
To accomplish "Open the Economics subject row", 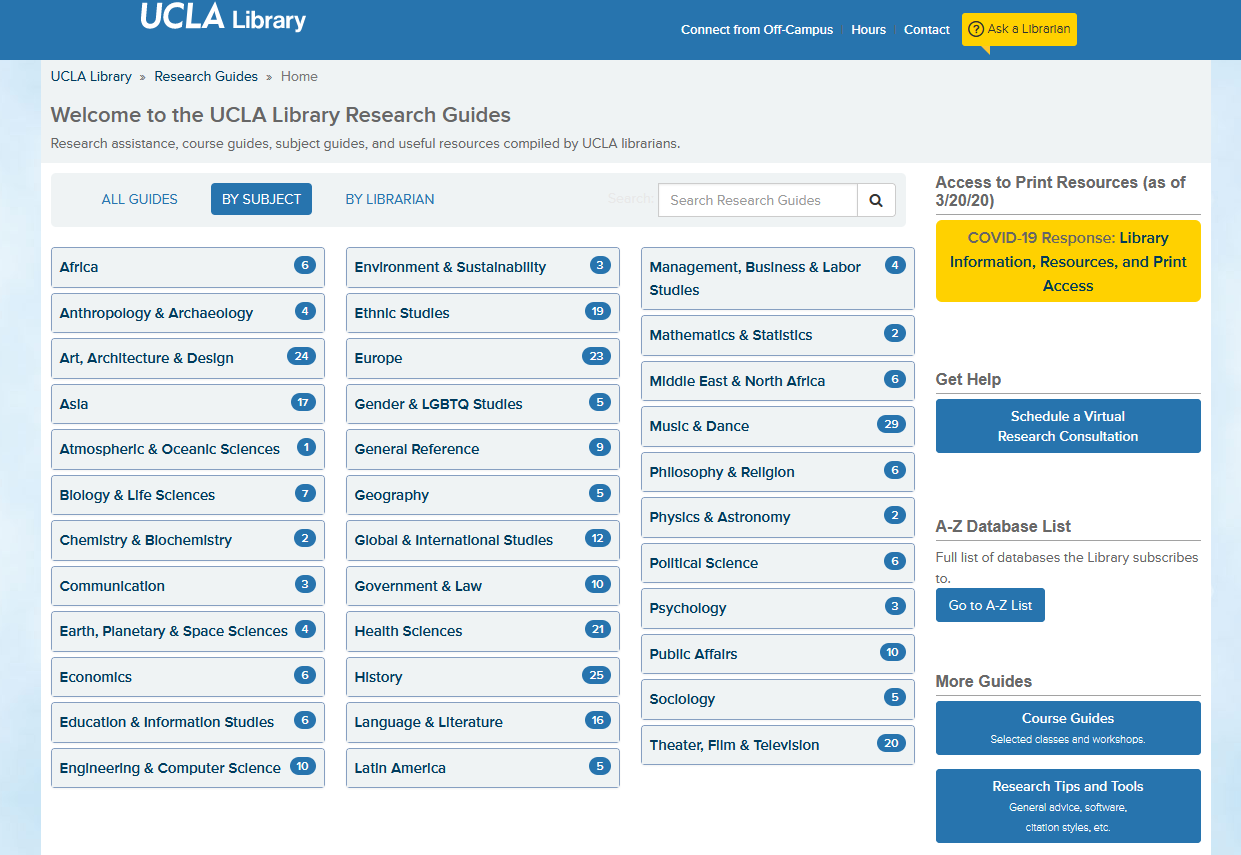I will click(188, 677).
